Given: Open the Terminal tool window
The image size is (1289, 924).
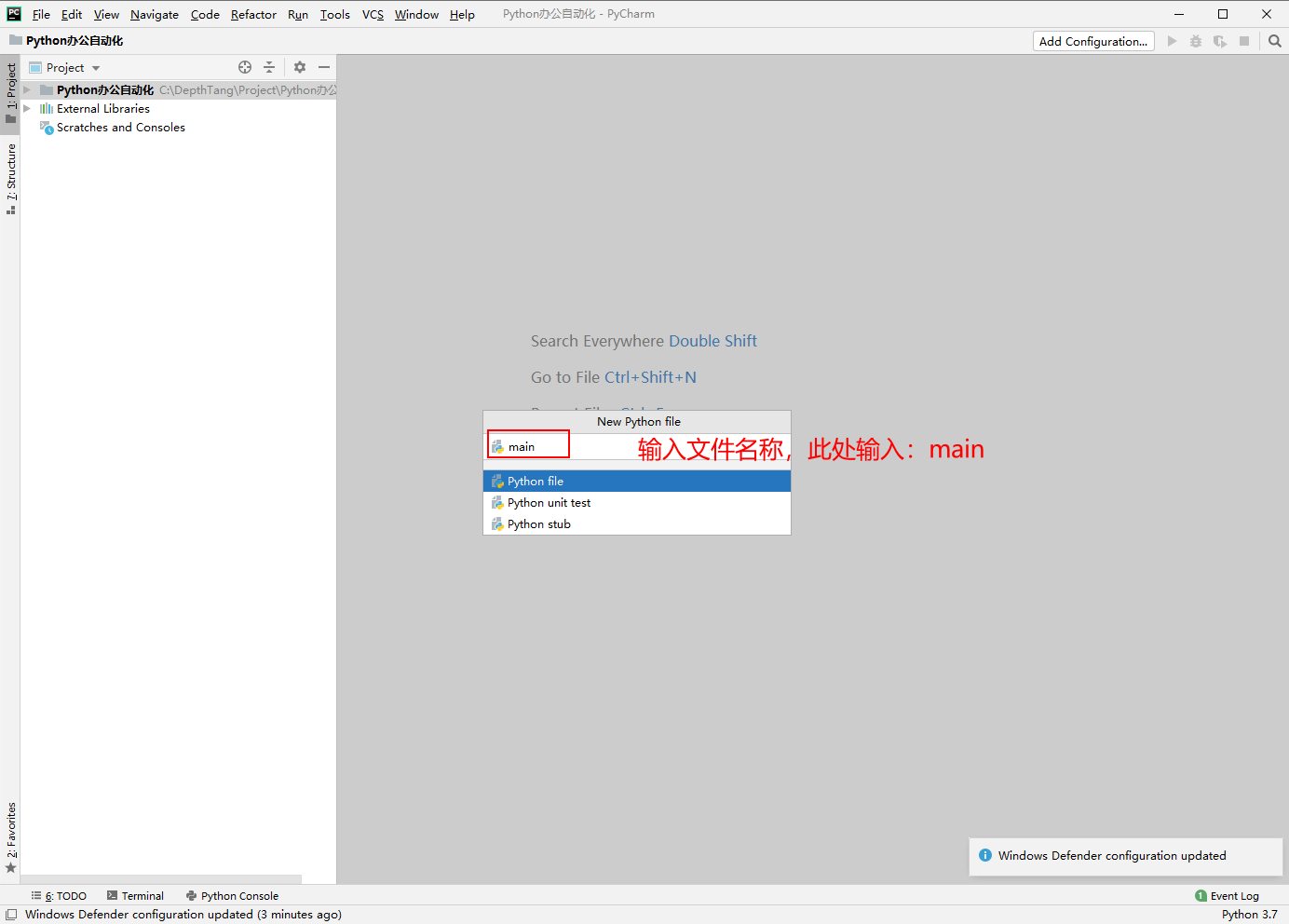Looking at the screenshot, I should click(135, 896).
